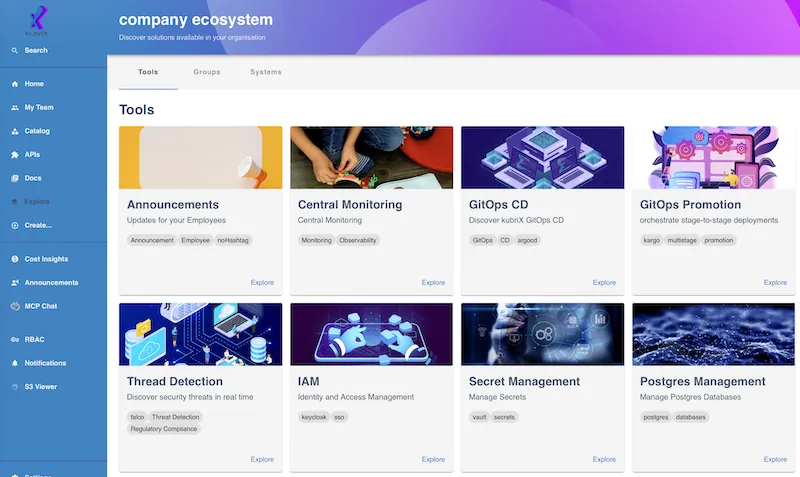Select the Catalog sidebar icon
The width and height of the screenshot is (800, 477).
point(14,131)
